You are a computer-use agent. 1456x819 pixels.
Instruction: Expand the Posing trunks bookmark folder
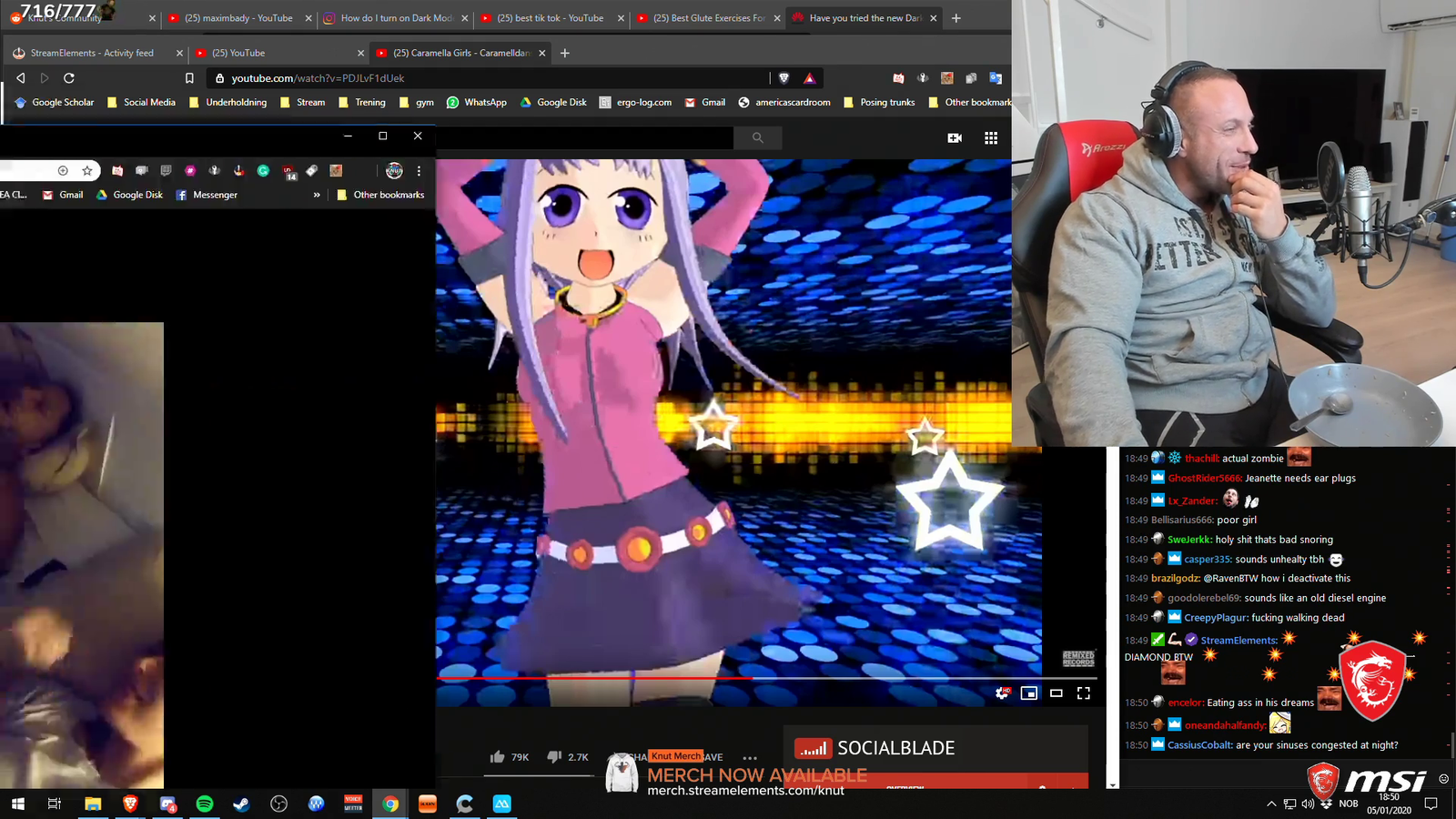pyautogui.click(x=879, y=103)
